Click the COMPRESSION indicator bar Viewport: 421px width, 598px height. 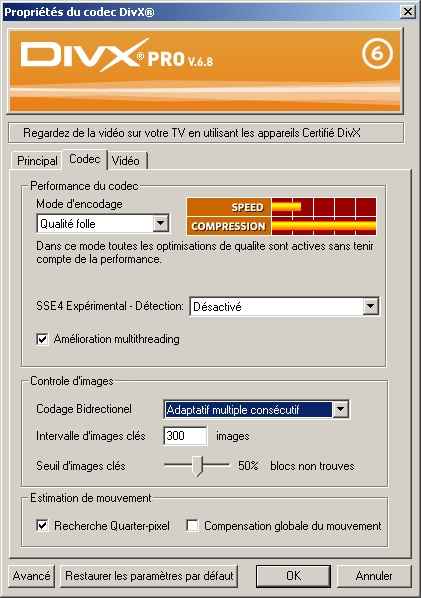tap(323, 226)
